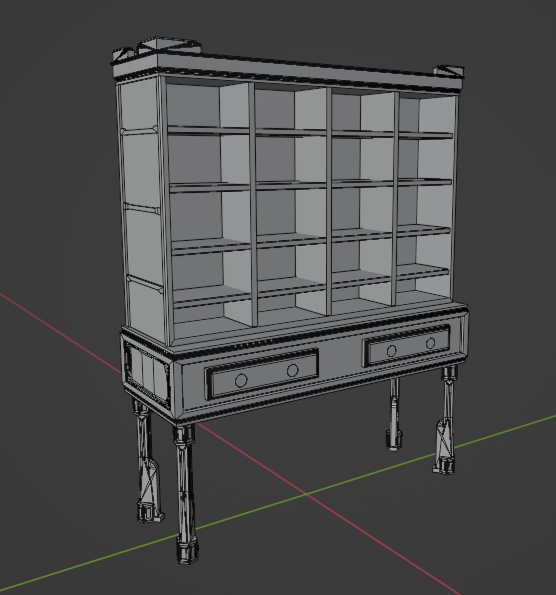The image size is (556, 595).
Task: Click the left drawer front panel
Action: (x=262, y=374)
